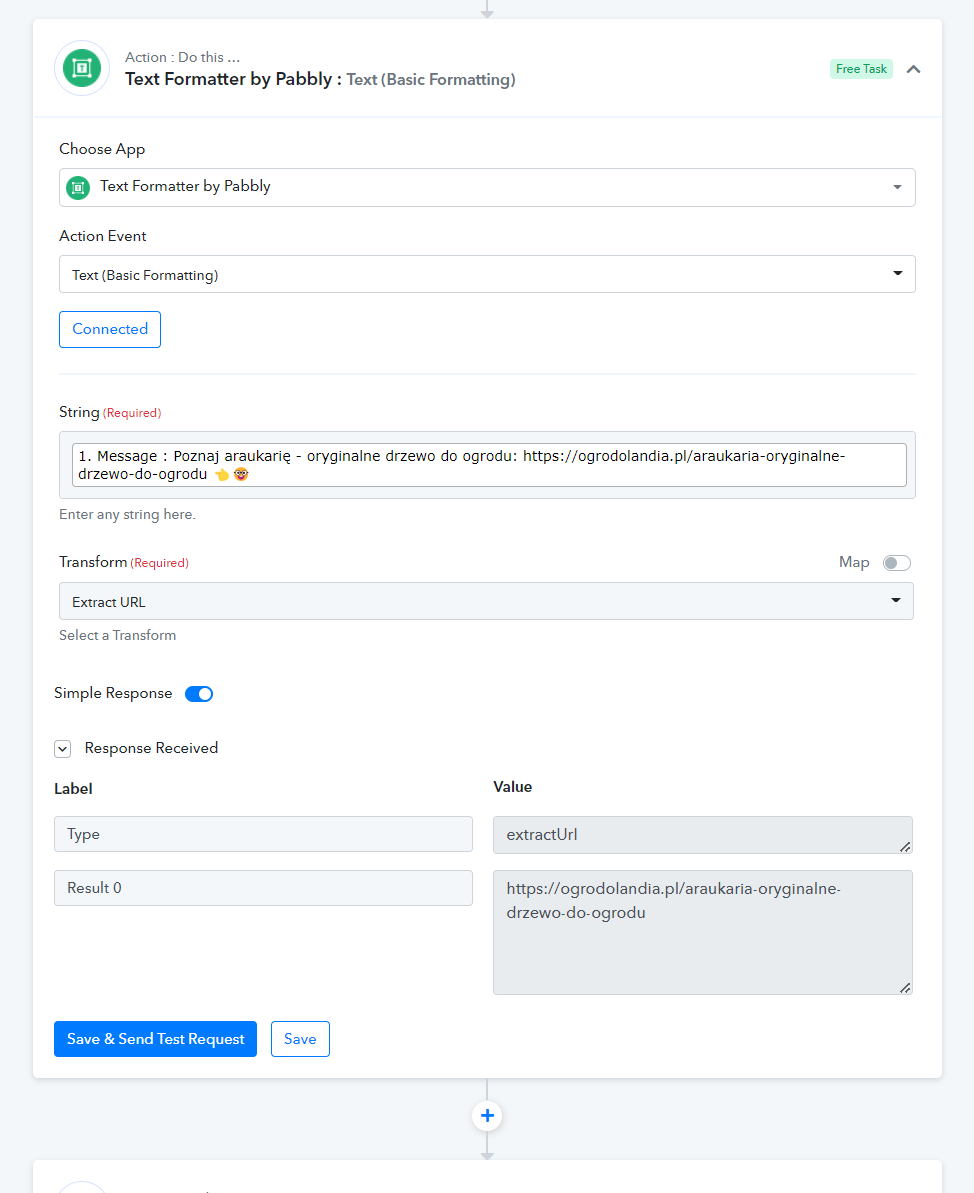Image resolution: width=974 pixels, height=1193 pixels.
Task: Click the Free Task badge
Action: pyautogui.click(x=861, y=68)
